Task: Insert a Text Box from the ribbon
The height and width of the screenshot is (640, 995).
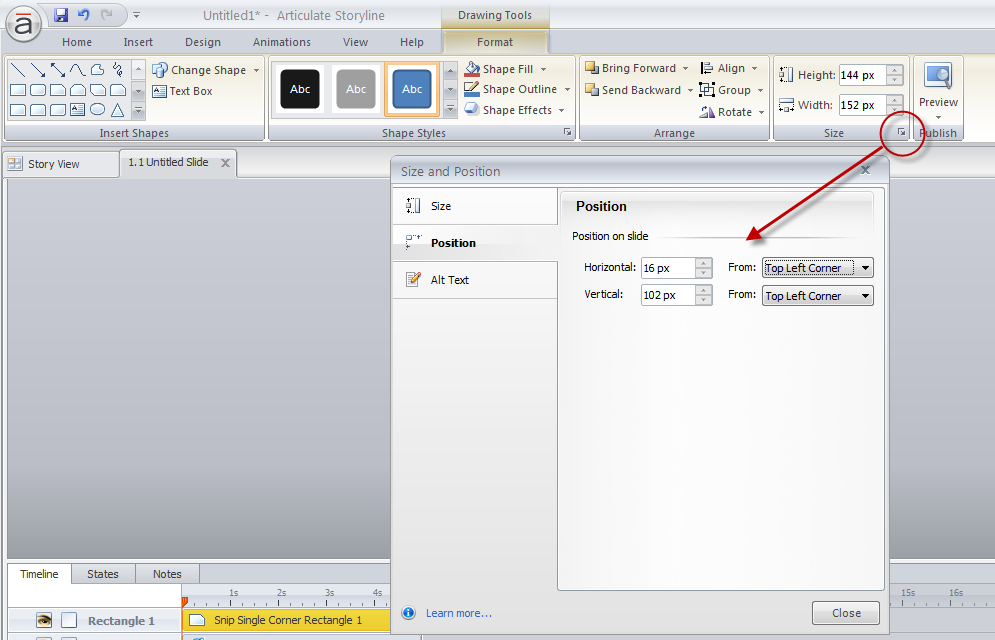Action: coord(182,91)
